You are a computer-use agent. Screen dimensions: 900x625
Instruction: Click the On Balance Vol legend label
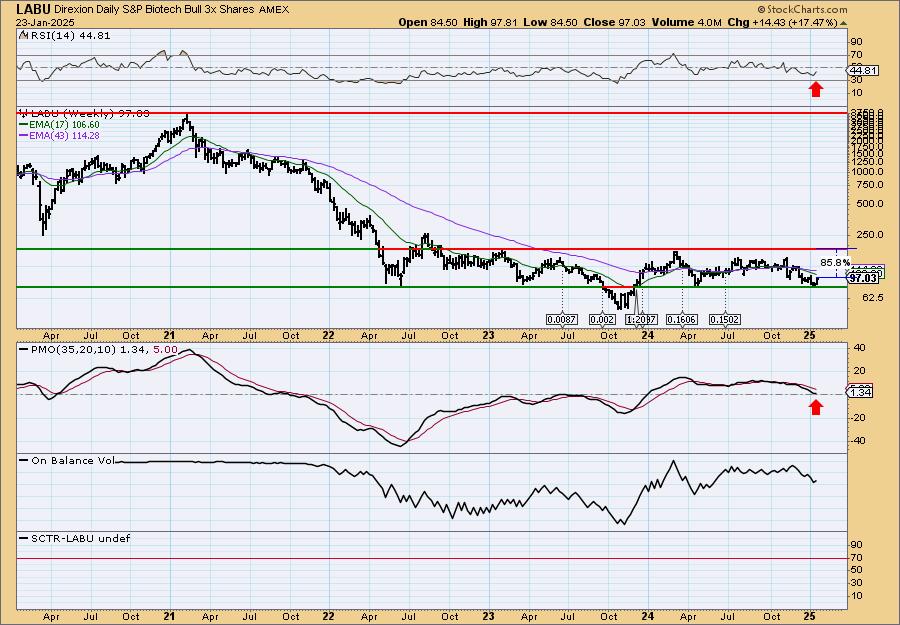pyautogui.click(x=72, y=460)
